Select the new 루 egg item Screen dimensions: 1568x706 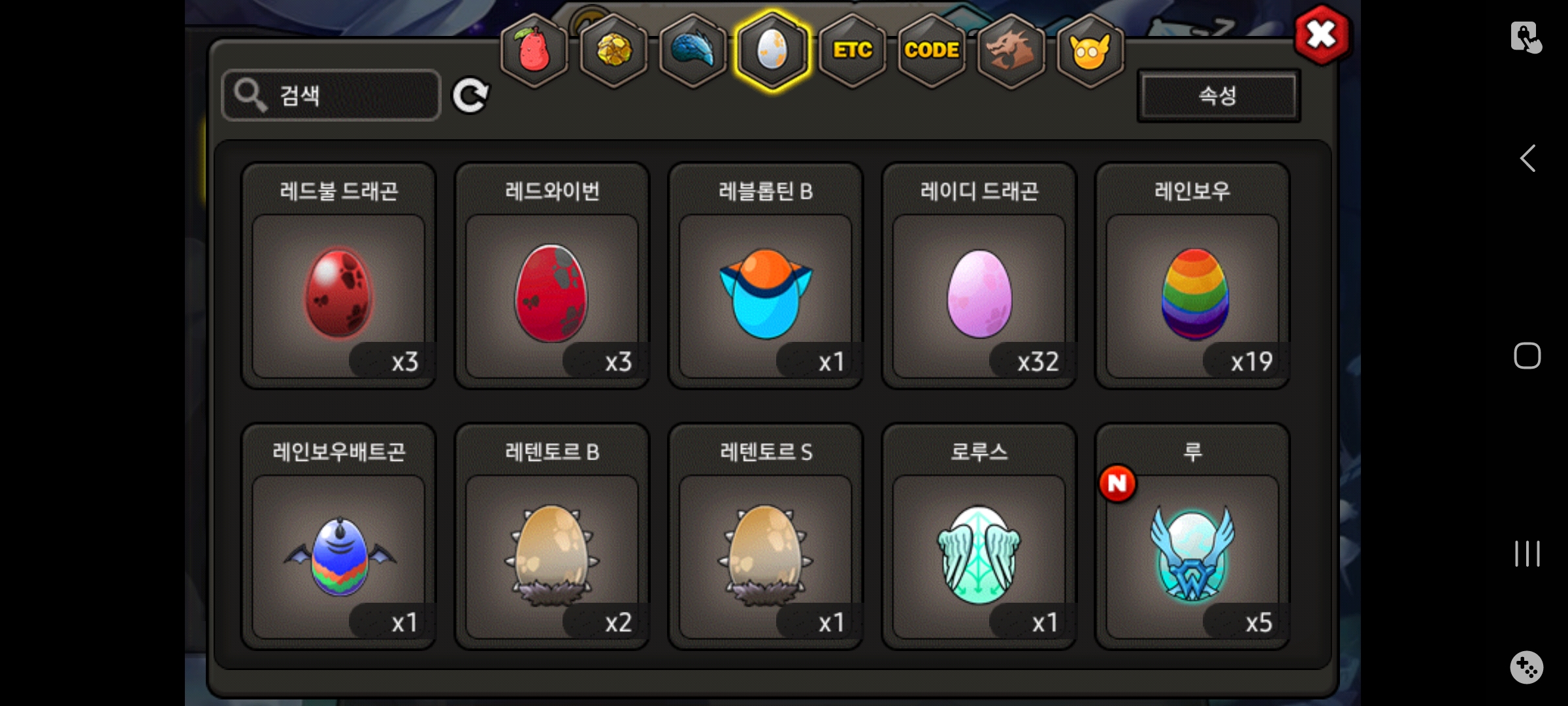pos(1192,536)
